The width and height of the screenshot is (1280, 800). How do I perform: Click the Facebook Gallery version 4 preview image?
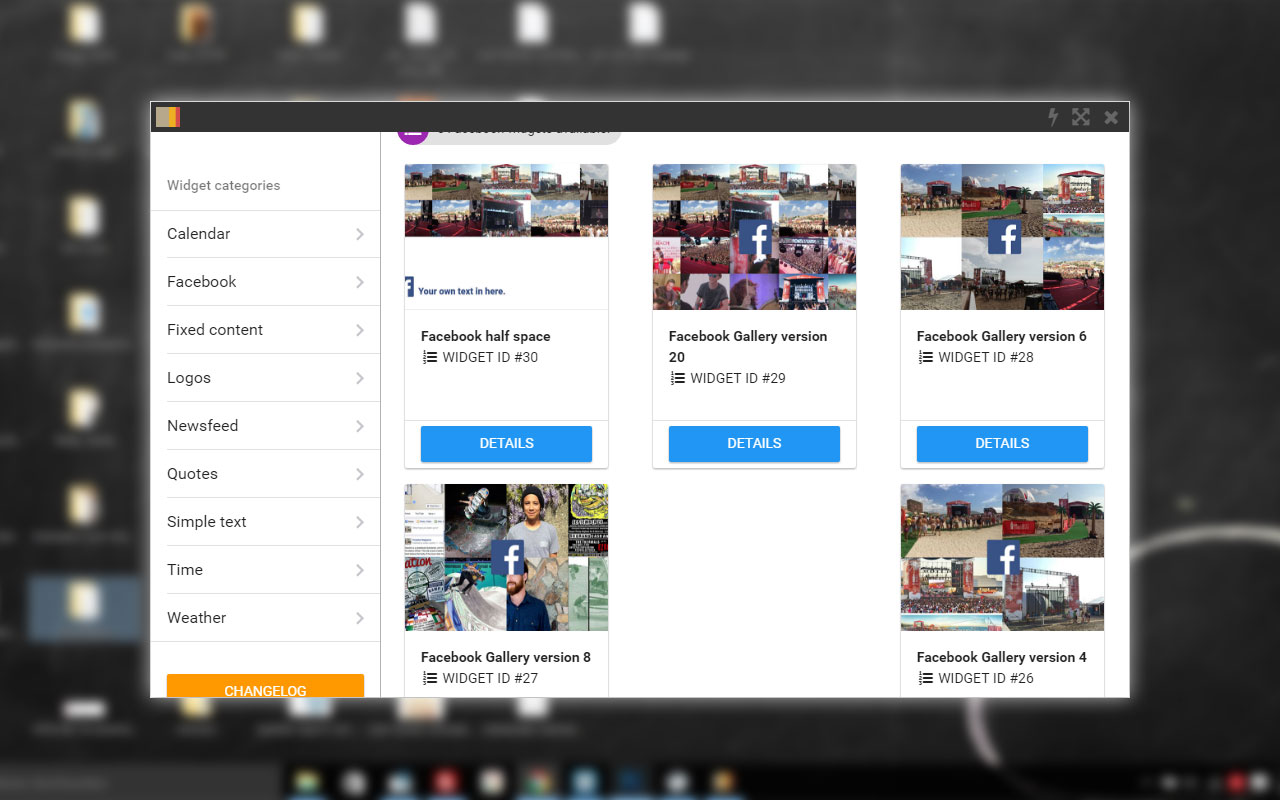coord(1002,557)
